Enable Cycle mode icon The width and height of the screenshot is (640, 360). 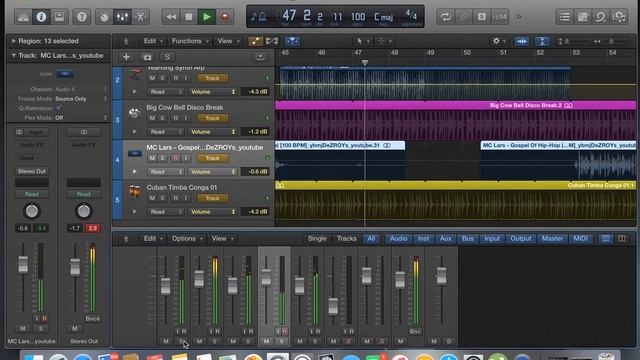pos(445,17)
